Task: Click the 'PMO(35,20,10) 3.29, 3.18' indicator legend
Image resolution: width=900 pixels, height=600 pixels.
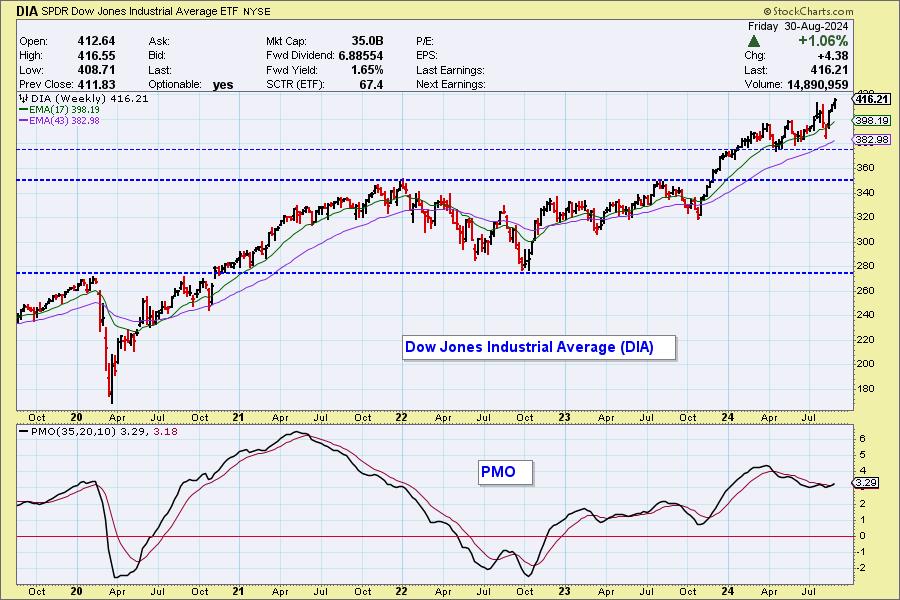Action: pyautogui.click(x=98, y=431)
